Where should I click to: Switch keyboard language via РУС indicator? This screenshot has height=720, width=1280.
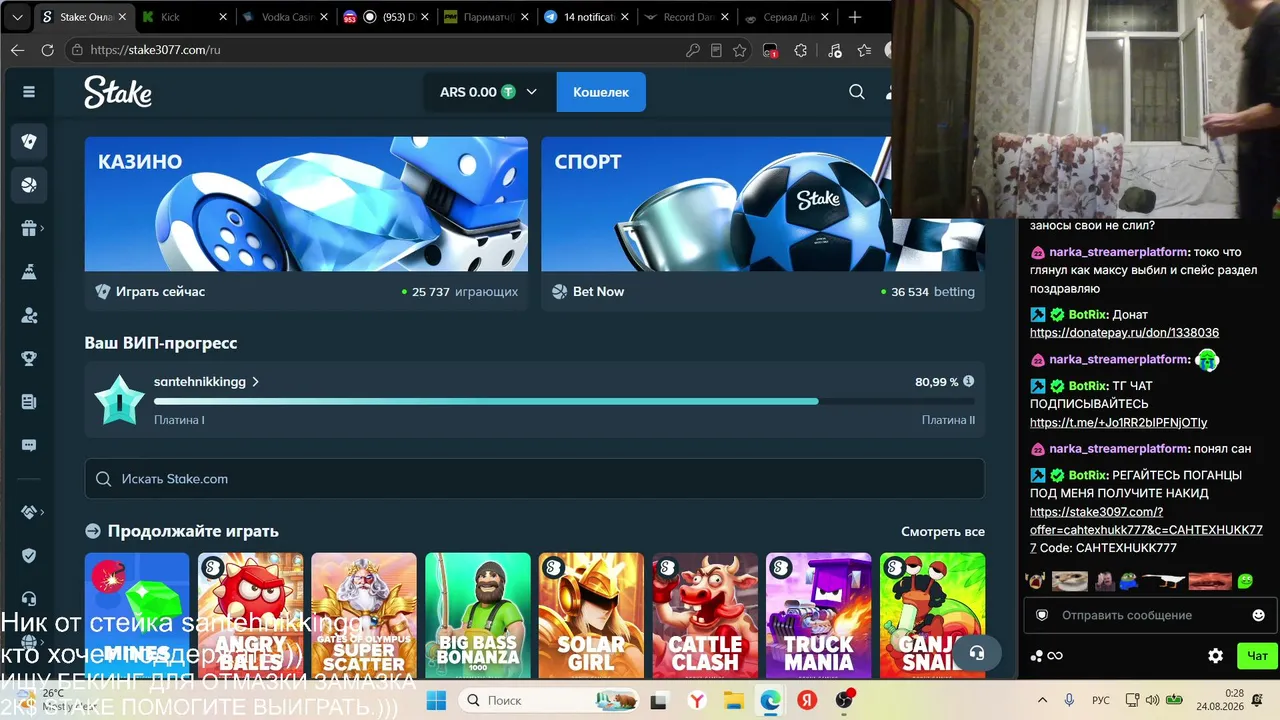click(x=1100, y=700)
